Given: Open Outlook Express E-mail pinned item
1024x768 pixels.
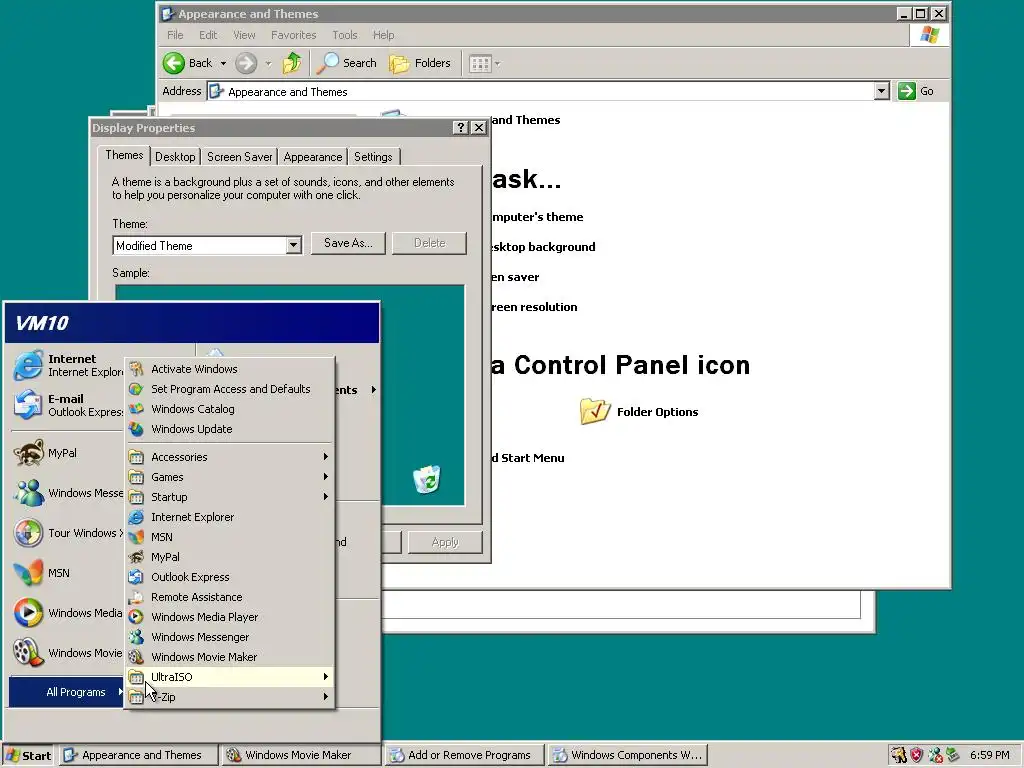Looking at the screenshot, I should 68,405.
